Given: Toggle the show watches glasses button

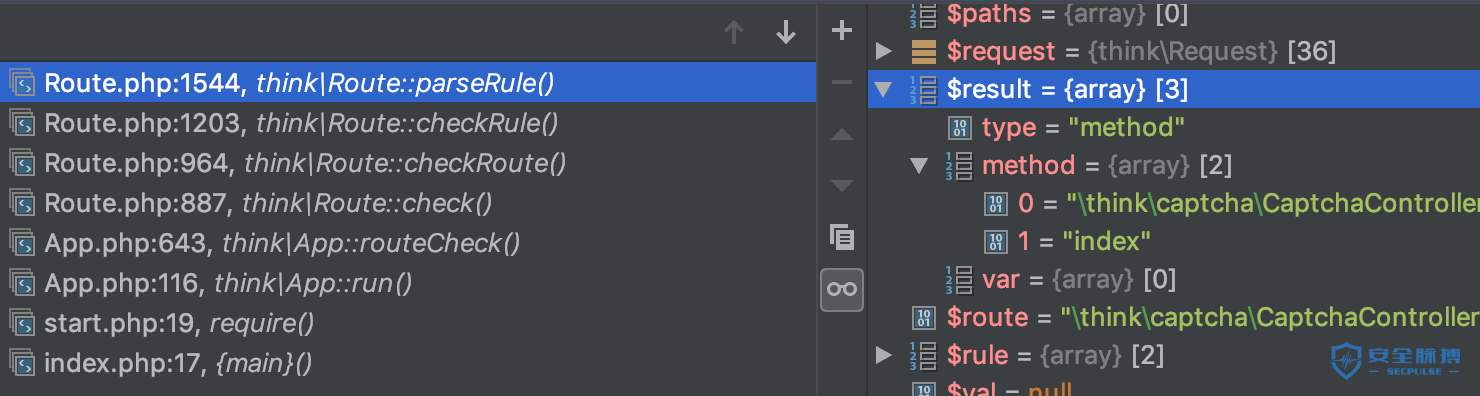Looking at the screenshot, I should click(x=842, y=289).
